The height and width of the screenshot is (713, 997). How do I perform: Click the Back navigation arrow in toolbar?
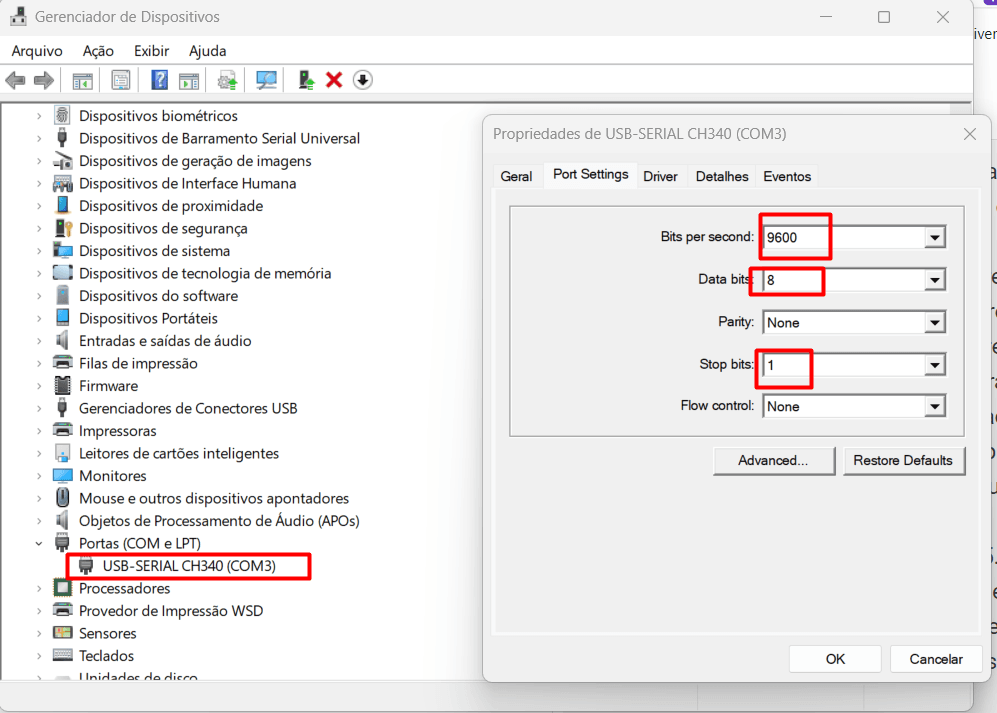(x=15, y=80)
